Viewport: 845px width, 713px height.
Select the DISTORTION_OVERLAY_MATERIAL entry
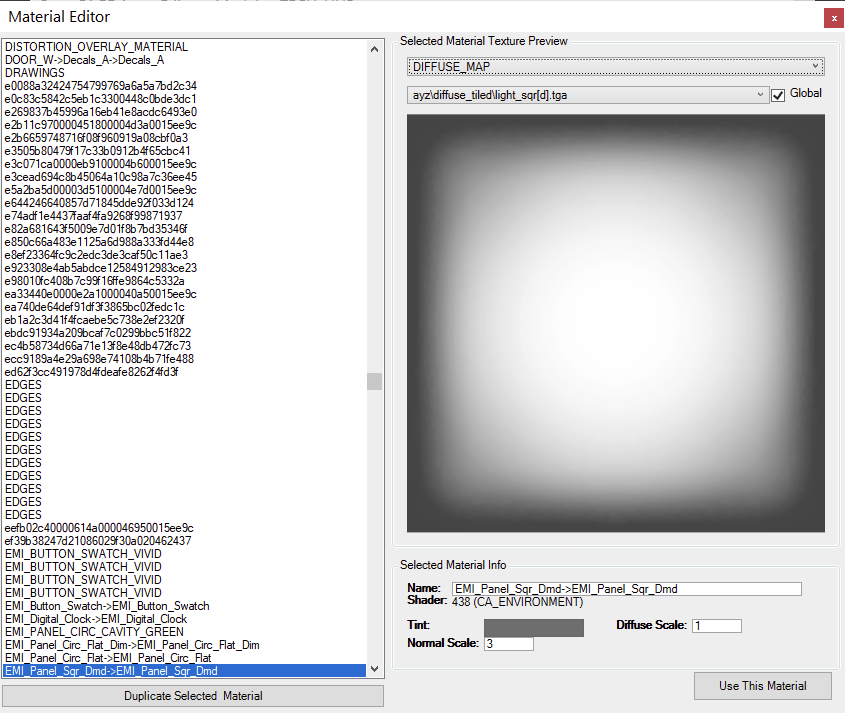tap(101, 46)
